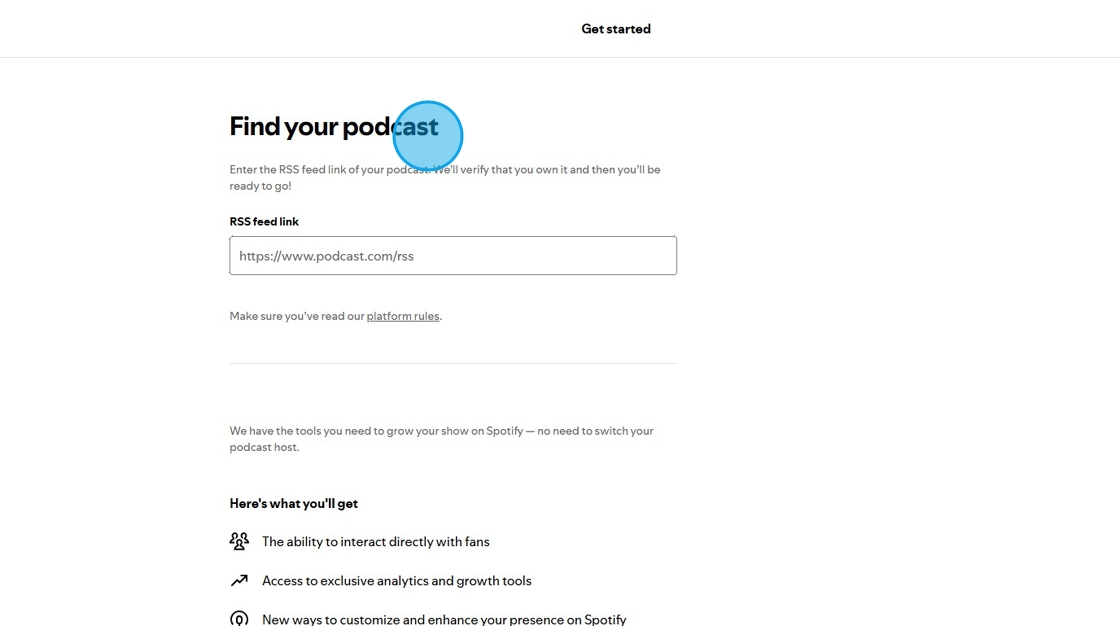1120x626 pixels.
Task: Click the Get started header title
Action: [616, 29]
